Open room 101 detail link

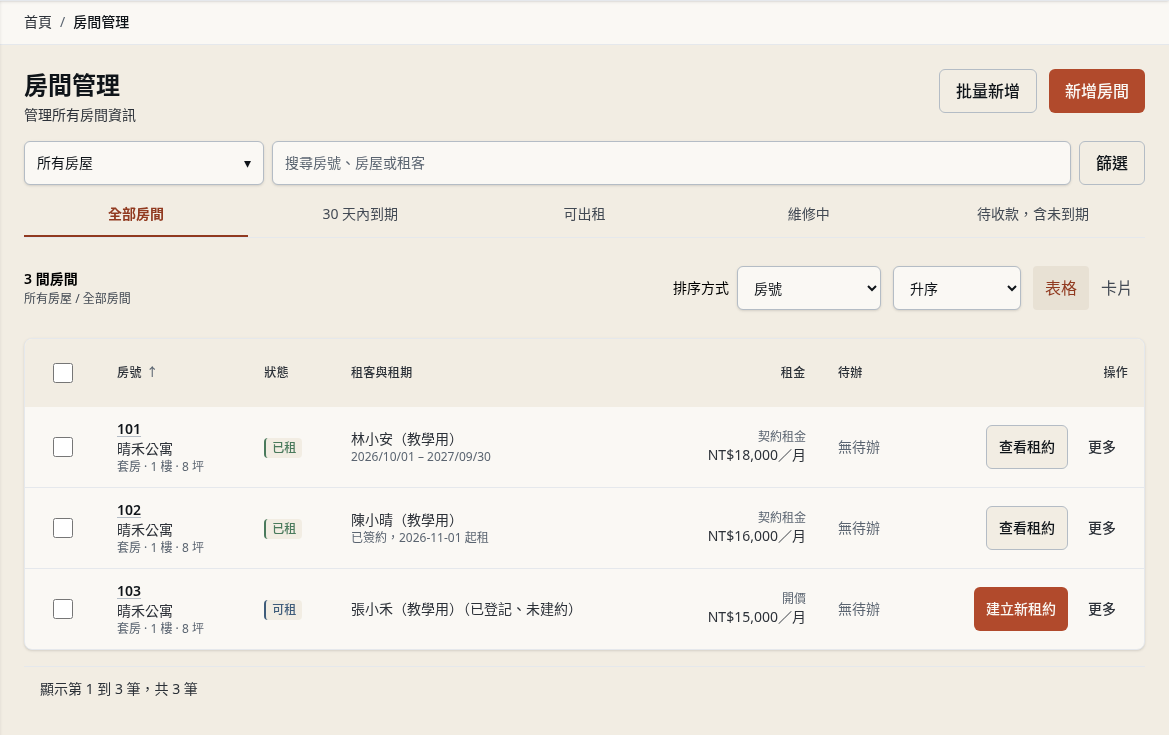coord(128,429)
